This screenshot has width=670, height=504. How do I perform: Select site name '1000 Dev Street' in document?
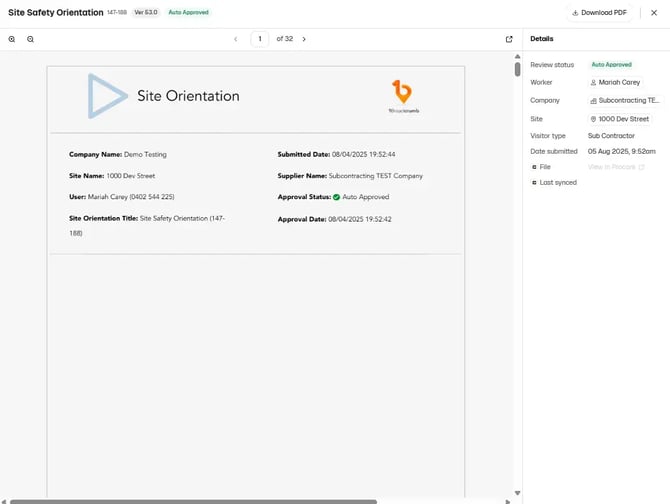131,176
